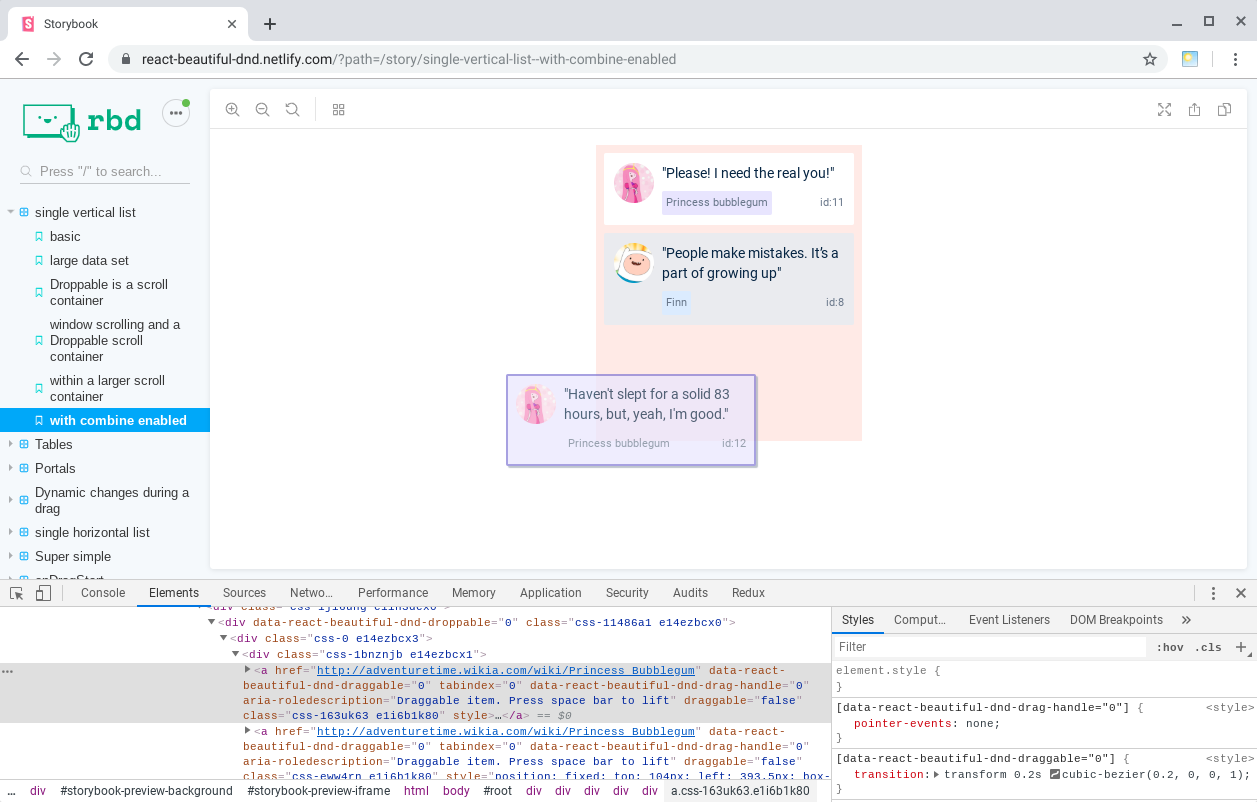1257x802 pixels.
Task: Show more Styles pane tabs
Action: [x=1186, y=620]
